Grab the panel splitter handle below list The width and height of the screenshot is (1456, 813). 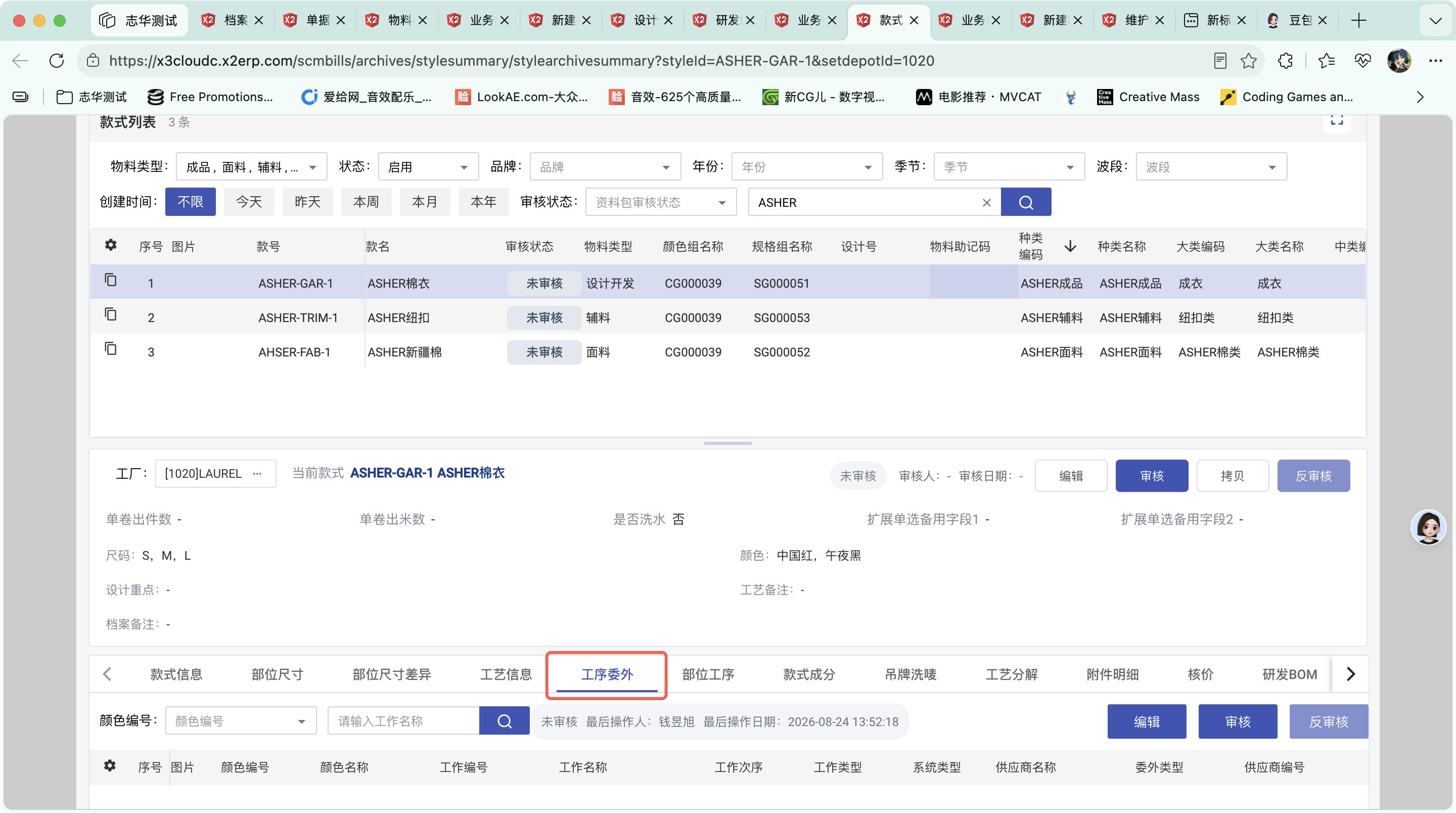point(728,443)
